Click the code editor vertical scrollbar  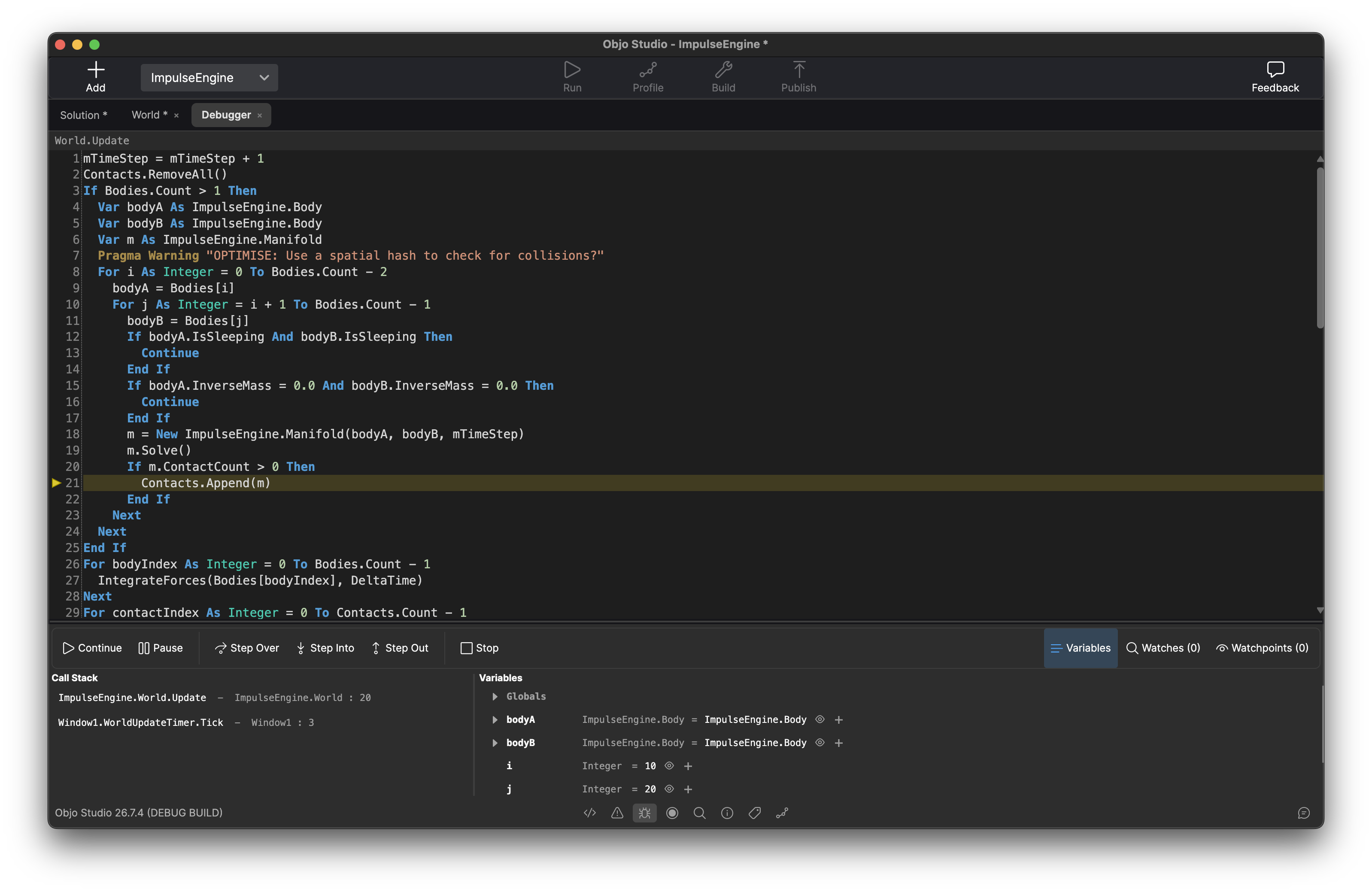[1320, 248]
